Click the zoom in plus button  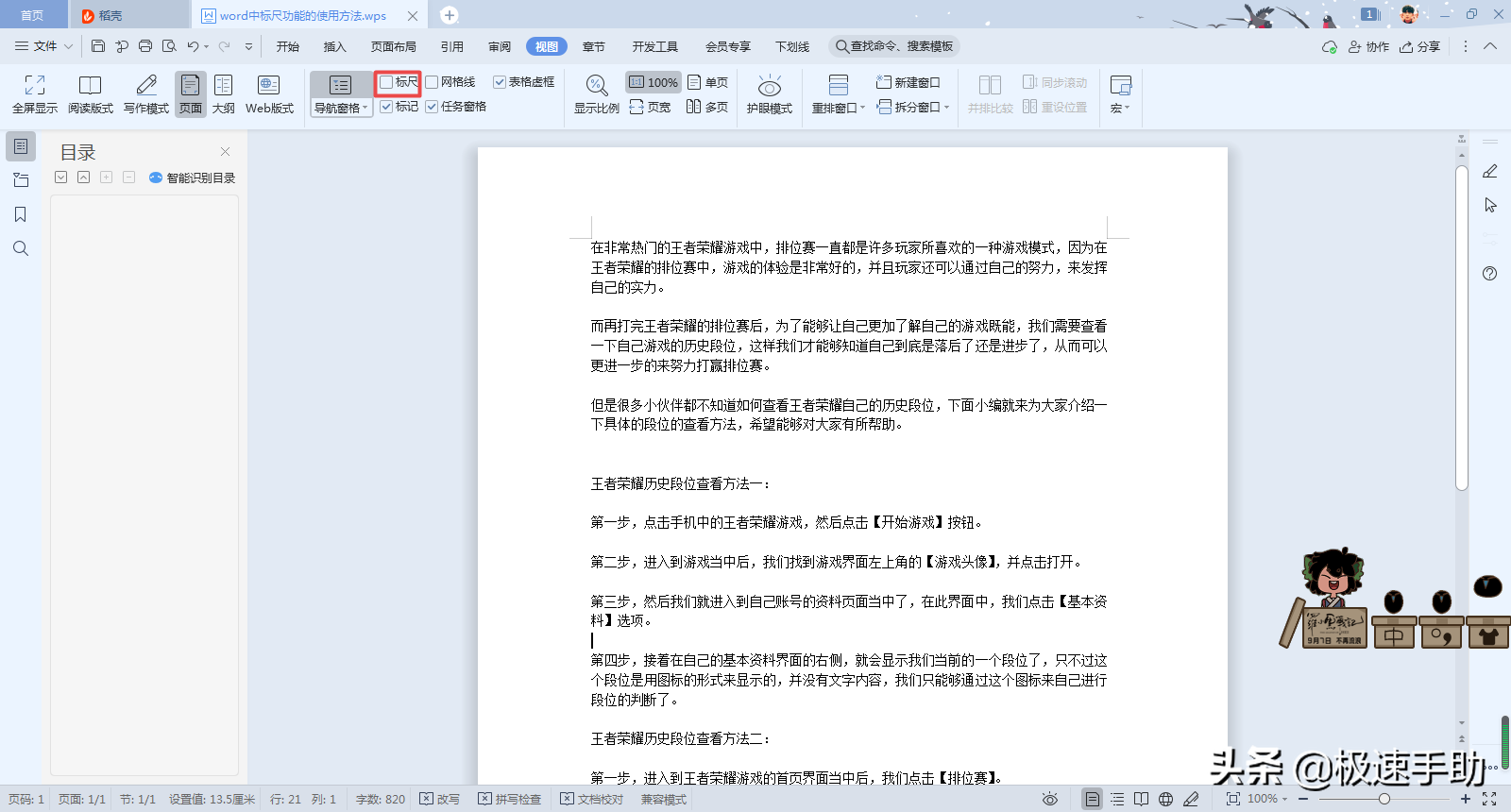tap(1466, 799)
